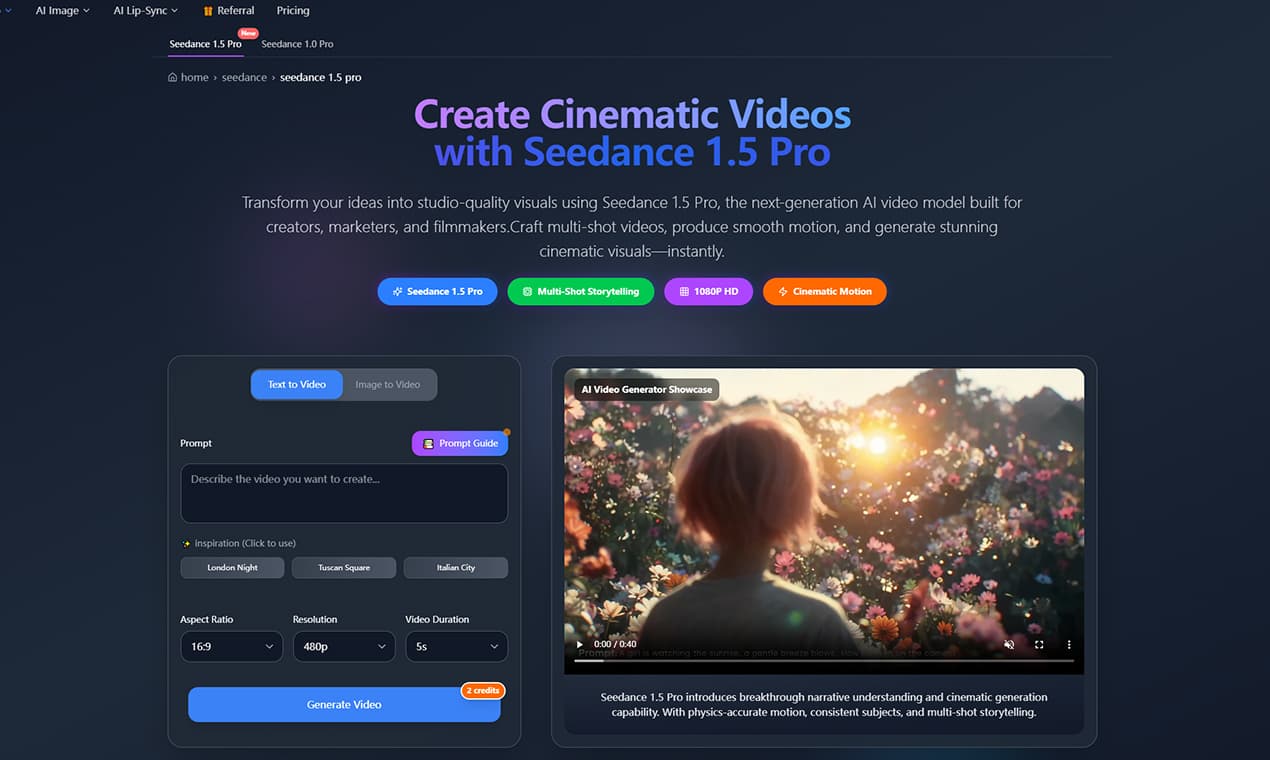The width and height of the screenshot is (1270, 760).
Task: Click the 1080P HD feature badge
Action: (708, 291)
